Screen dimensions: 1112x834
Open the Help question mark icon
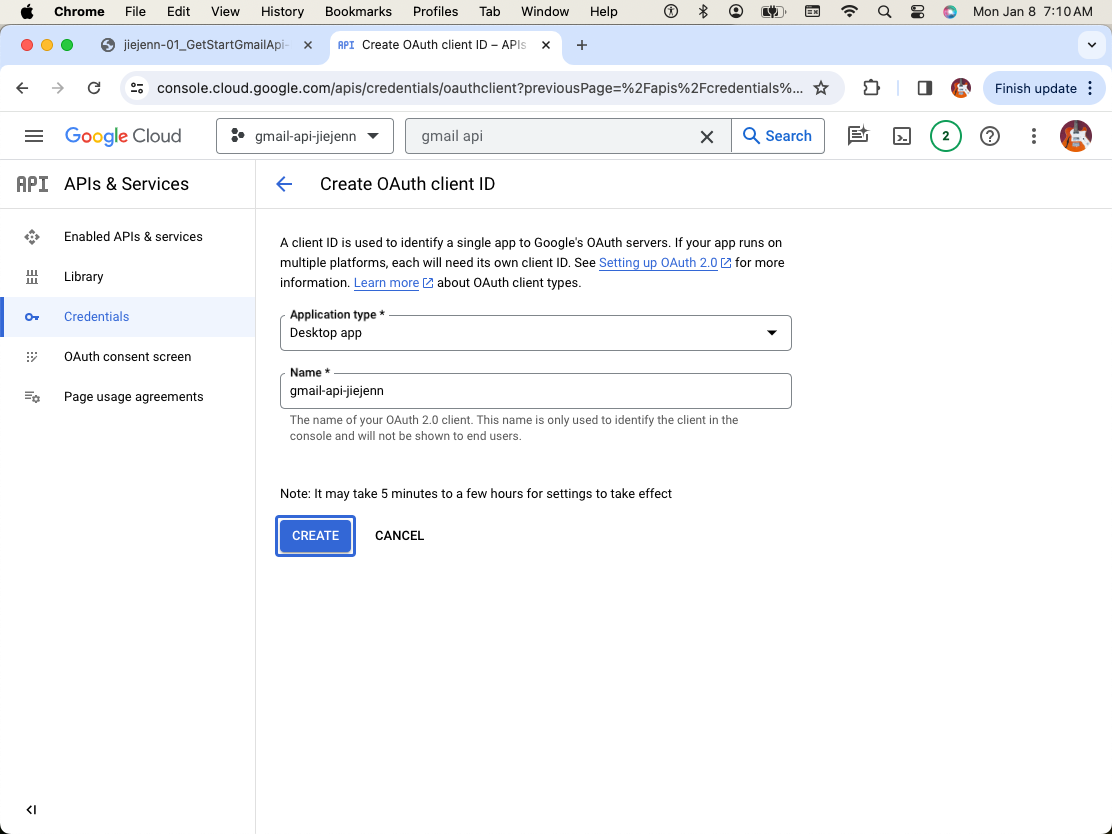click(989, 135)
